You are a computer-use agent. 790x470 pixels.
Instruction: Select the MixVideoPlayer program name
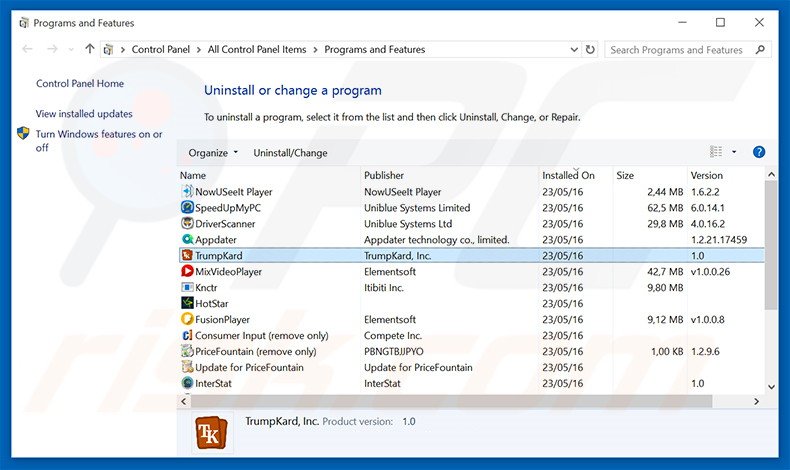pyautogui.click(x=228, y=272)
